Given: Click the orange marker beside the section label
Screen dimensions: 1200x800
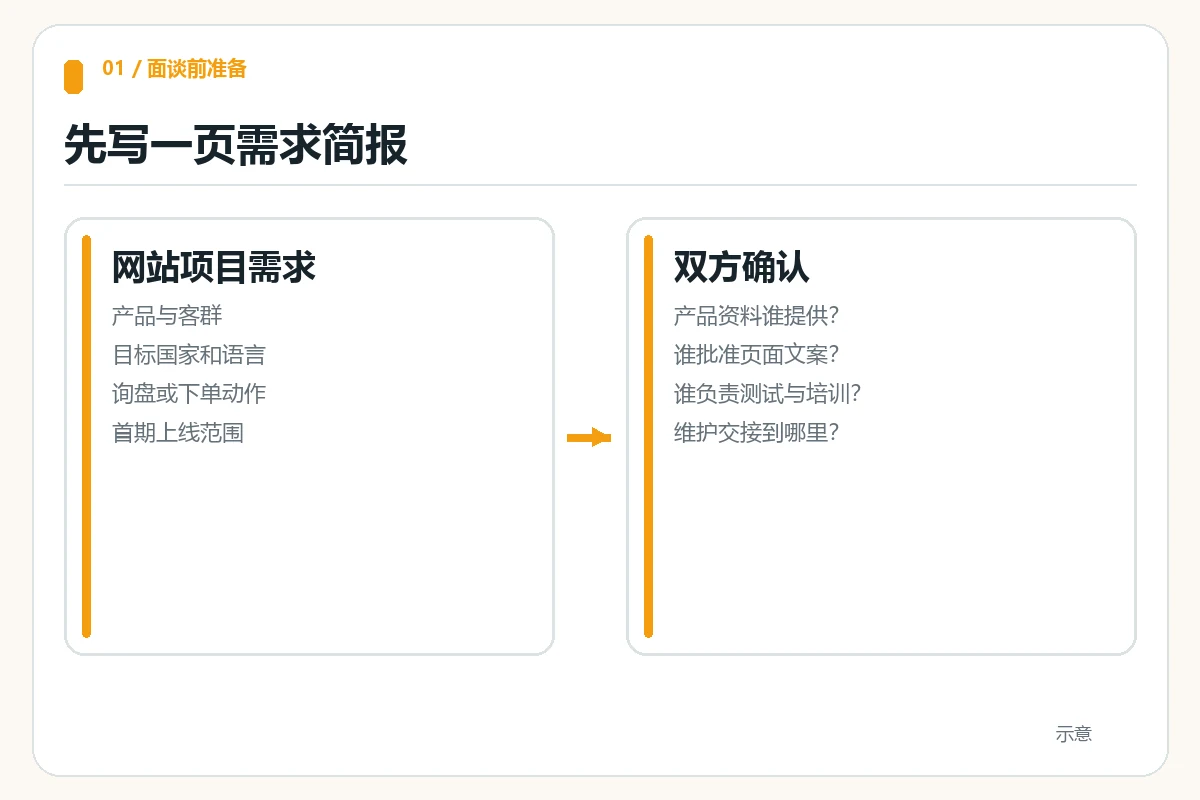Looking at the screenshot, I should 73,77.
